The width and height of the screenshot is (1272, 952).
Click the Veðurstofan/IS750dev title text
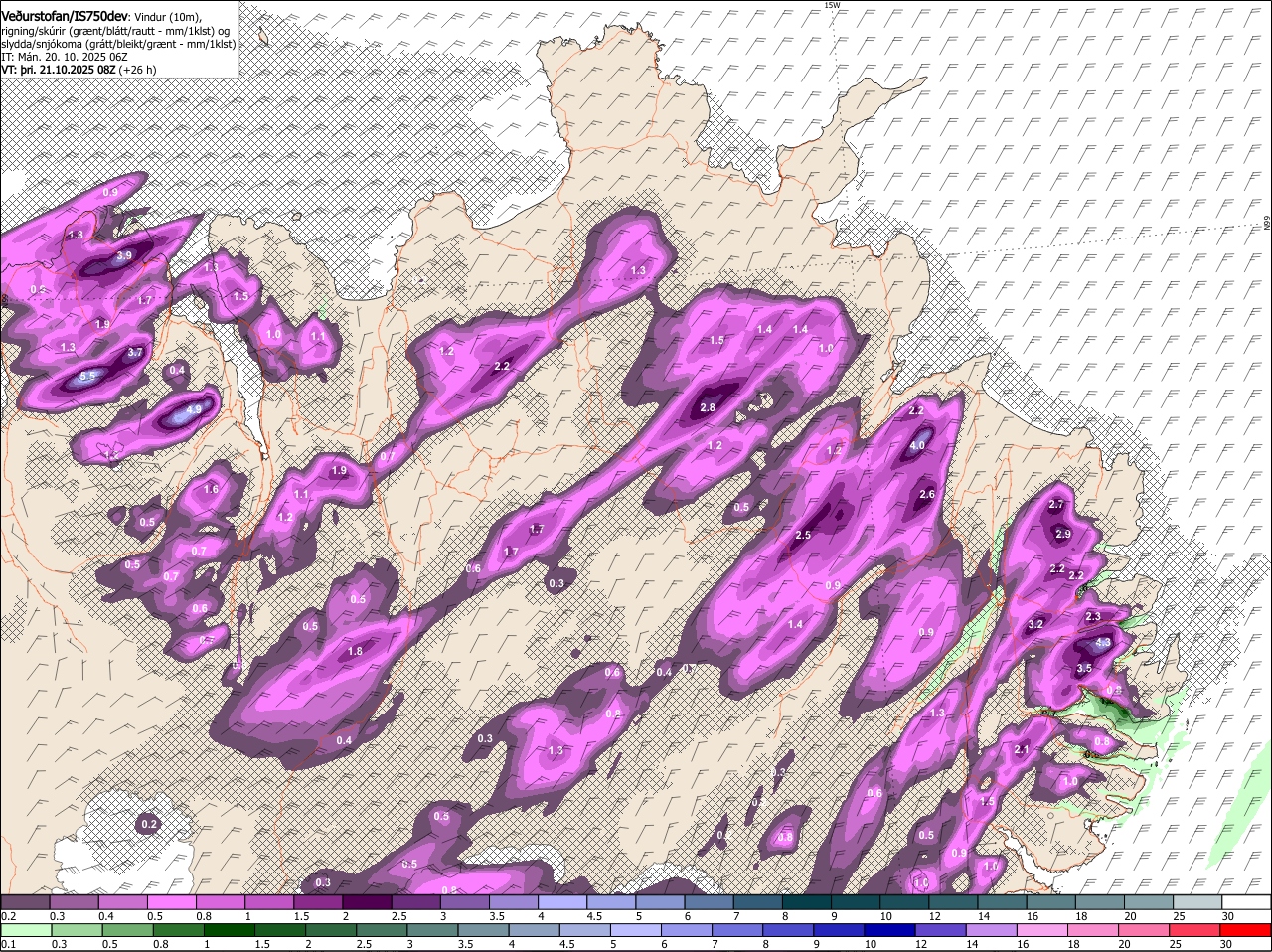(x=64, y=15)
